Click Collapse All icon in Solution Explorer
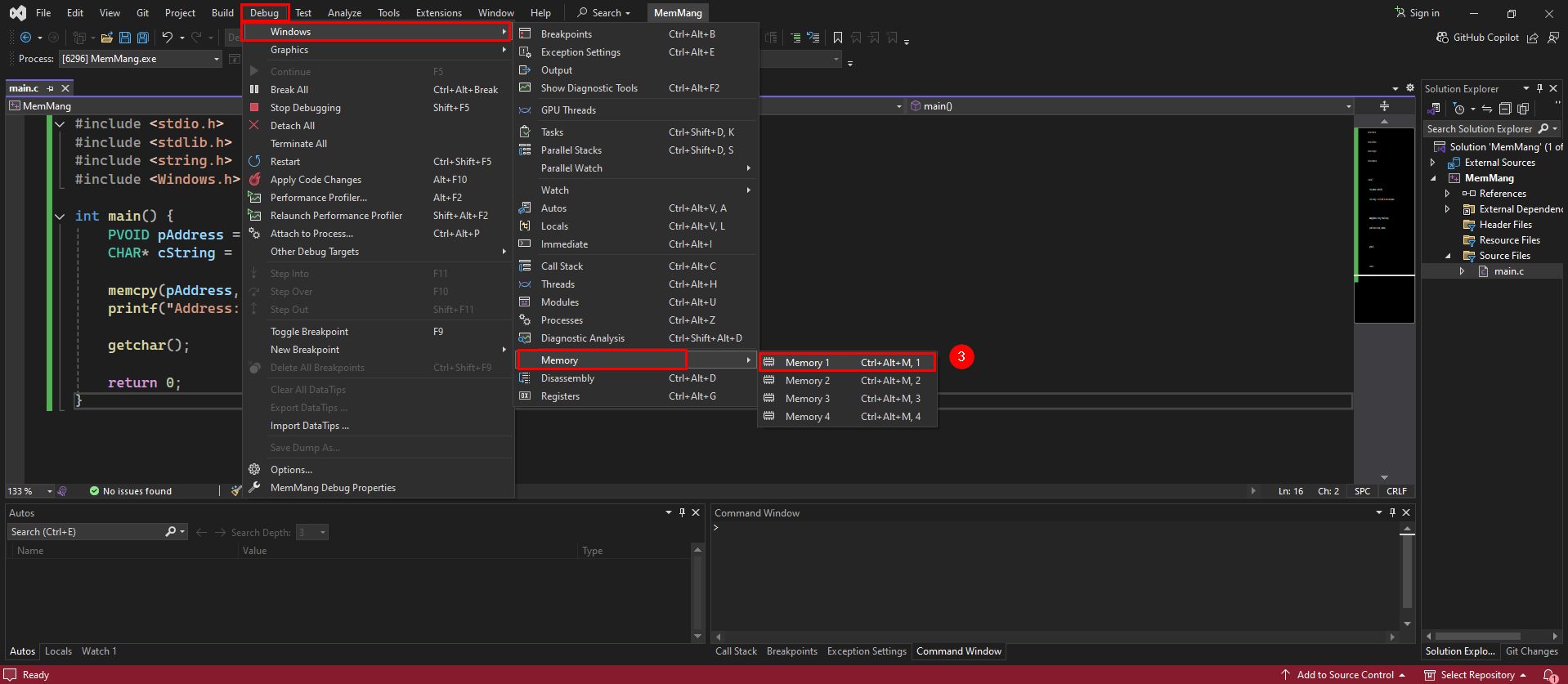 point(1505,109)
